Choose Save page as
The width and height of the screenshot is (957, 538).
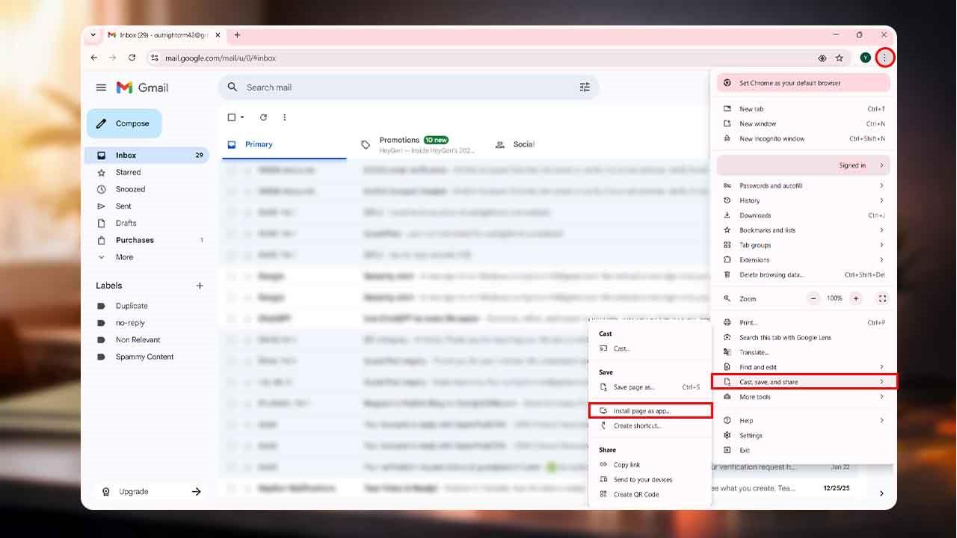(650, 387)
